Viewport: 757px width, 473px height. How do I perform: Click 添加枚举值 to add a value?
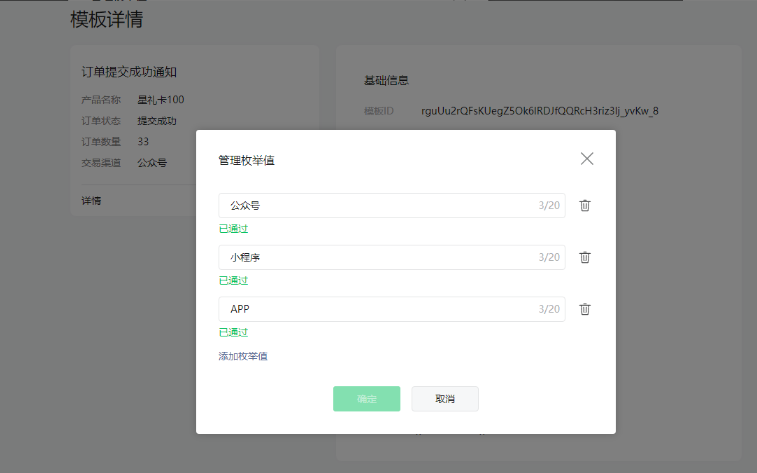(x=243, y=356)
